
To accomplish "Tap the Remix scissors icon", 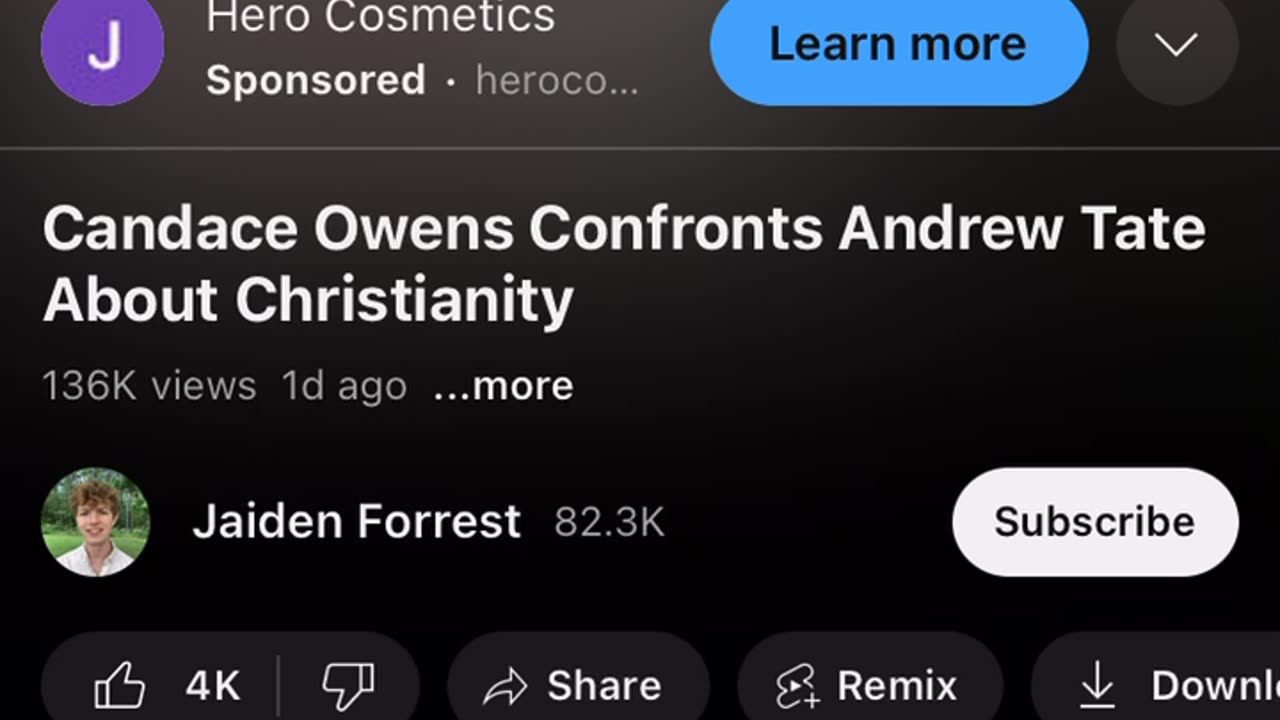I will (x=797, y=687).
